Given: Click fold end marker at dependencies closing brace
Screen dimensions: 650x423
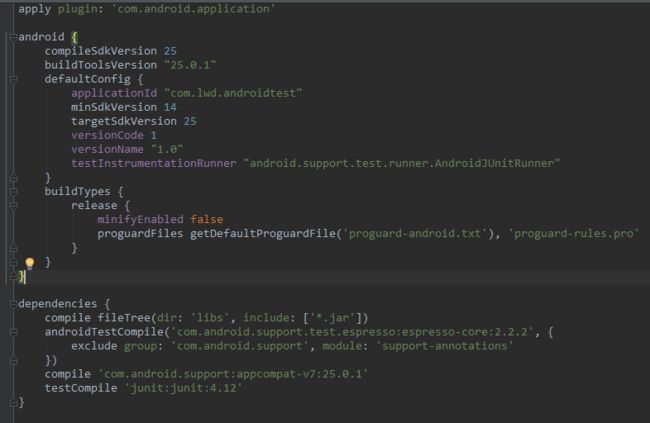Looking at the screenshot, I should coord(13,402).
